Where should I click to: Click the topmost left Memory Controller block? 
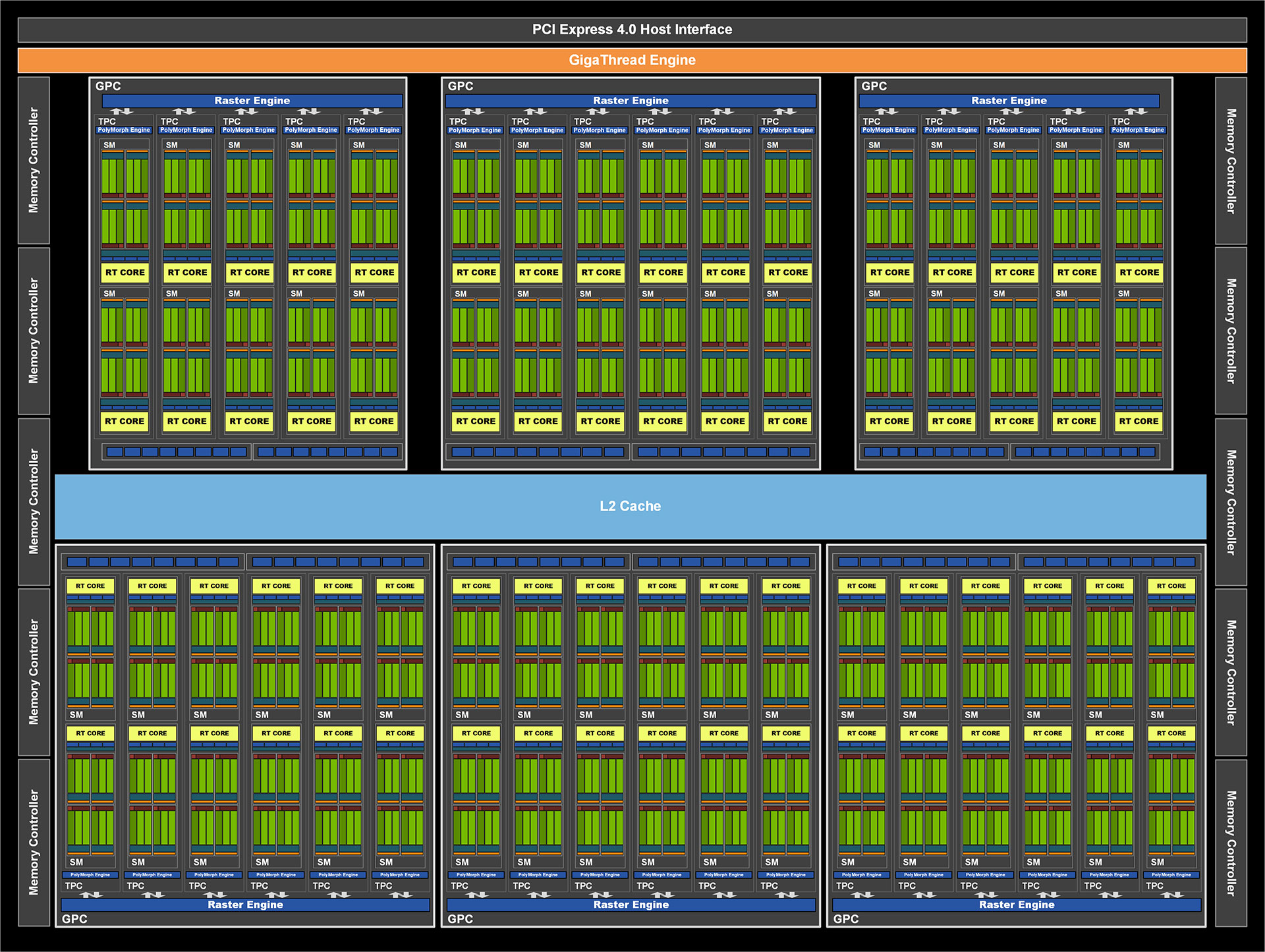34,161
